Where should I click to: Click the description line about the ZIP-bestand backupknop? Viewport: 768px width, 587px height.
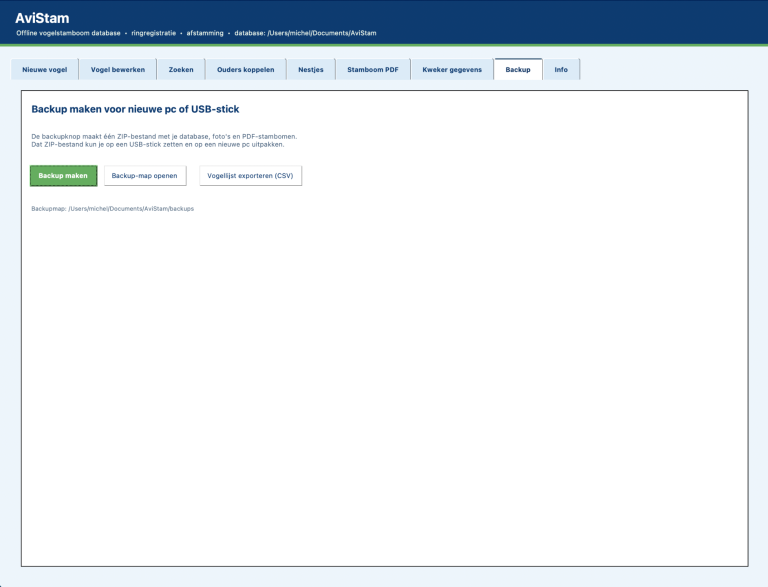point(164,137)
